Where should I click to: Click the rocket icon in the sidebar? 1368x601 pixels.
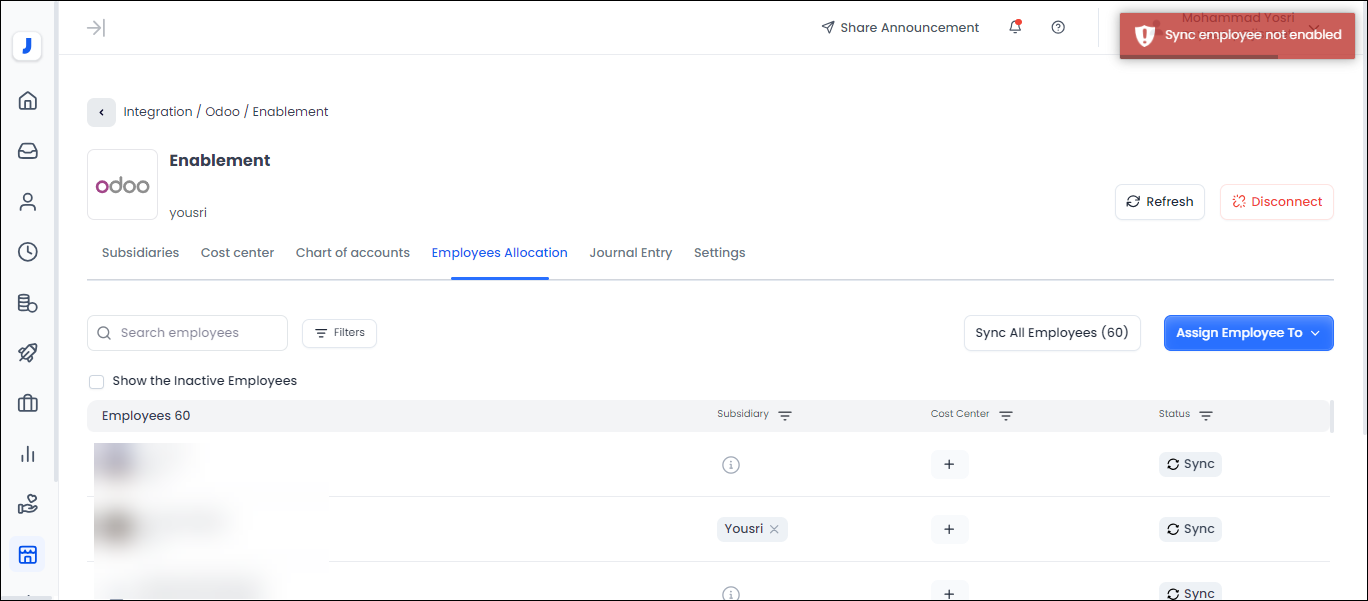pos(28,353)
